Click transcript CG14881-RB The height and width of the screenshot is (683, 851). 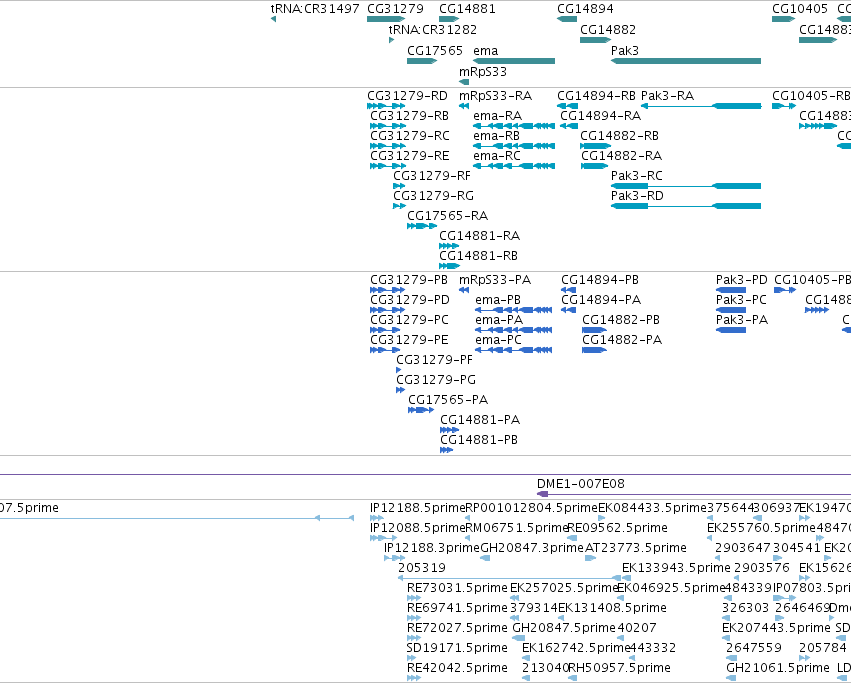tap(478, 256)
